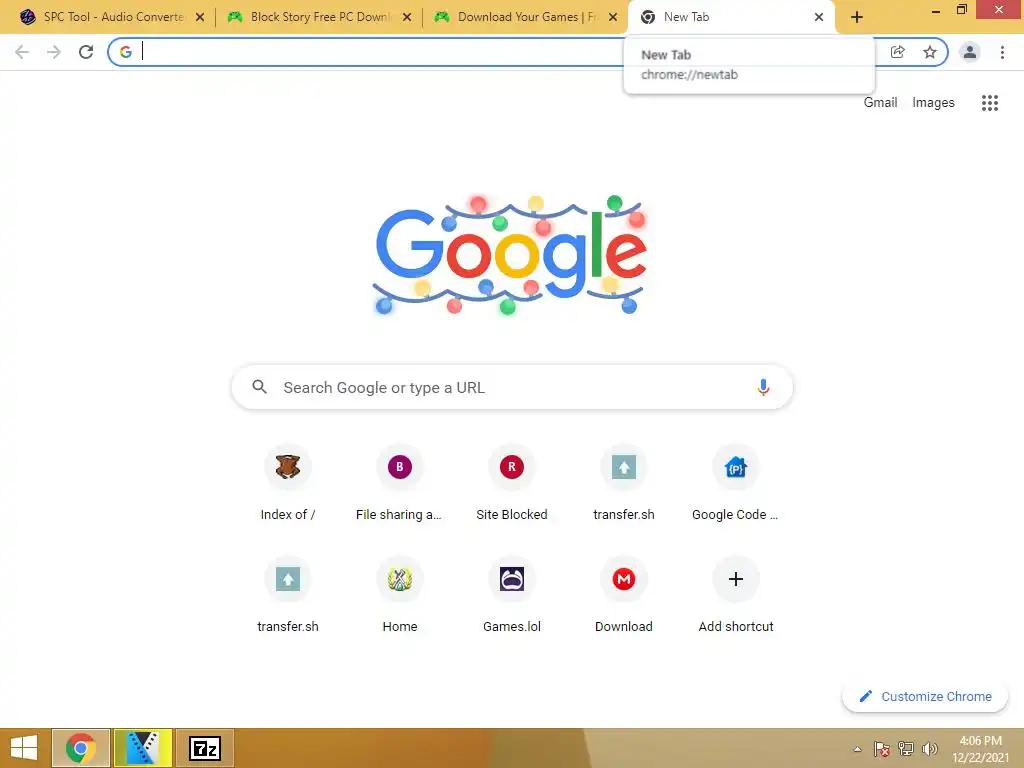The width and height of the screenshot is (1024, 768).
Task: Click Chrome icon in the taskbar
Action: (x=81, y=748)
